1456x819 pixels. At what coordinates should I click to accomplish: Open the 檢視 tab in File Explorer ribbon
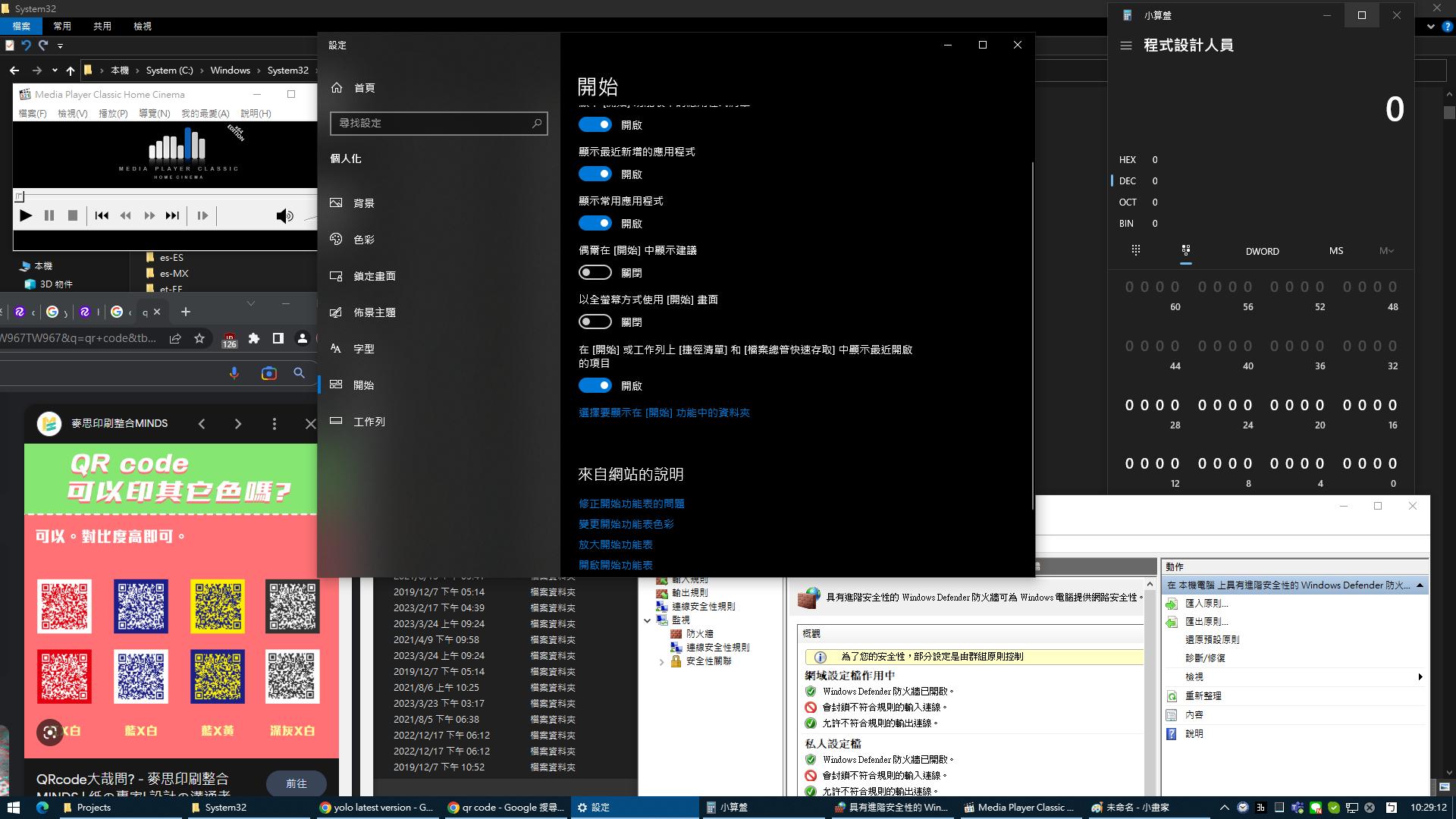coord(143,26)
